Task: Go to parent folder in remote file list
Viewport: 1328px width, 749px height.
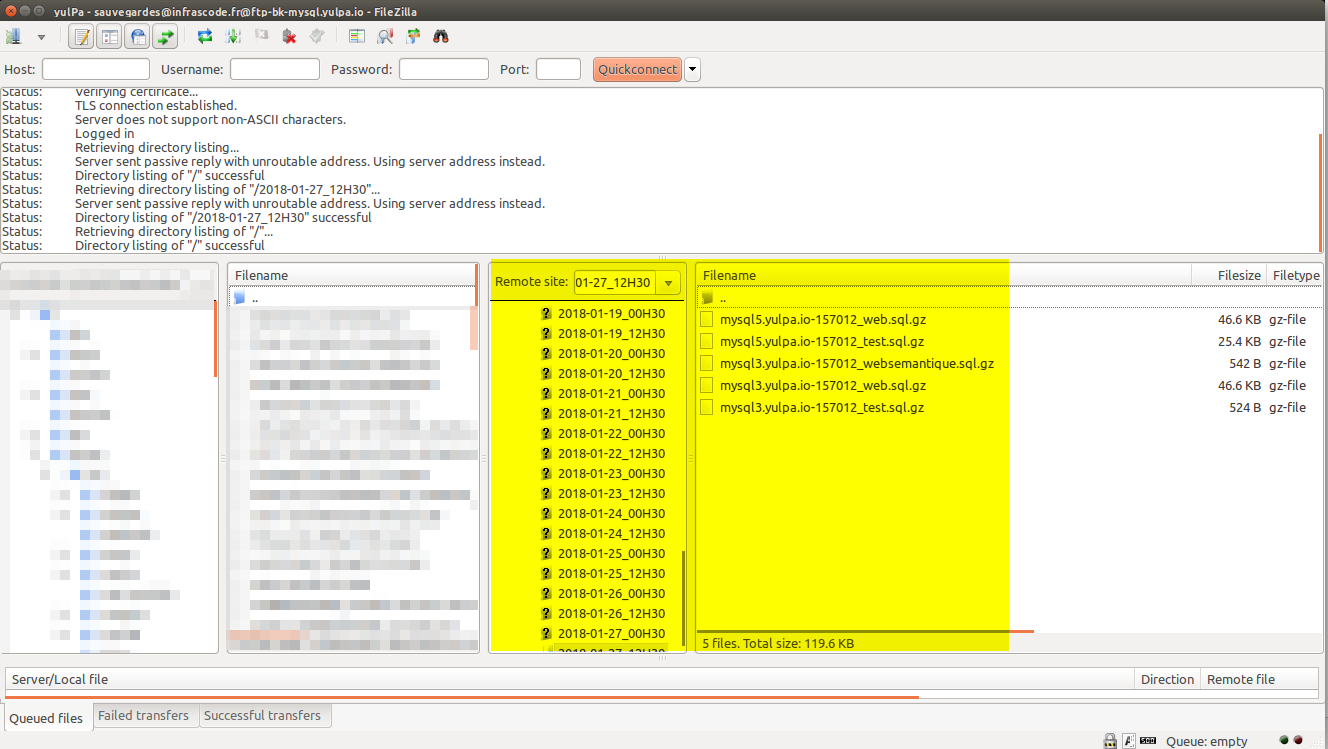Action: coord(1009,297)
